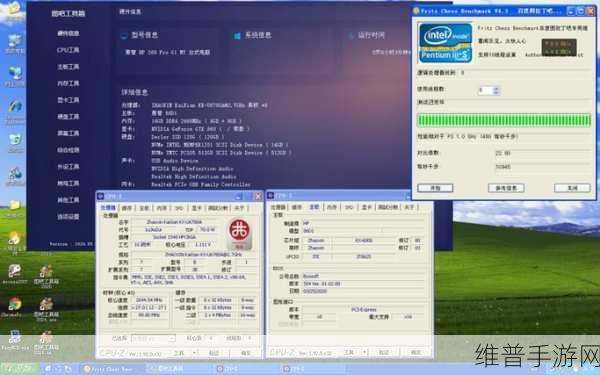Open 主板工具 in the toolbox sidebar
The height and width of the screenshot is (375, 600).
(68, 67)
